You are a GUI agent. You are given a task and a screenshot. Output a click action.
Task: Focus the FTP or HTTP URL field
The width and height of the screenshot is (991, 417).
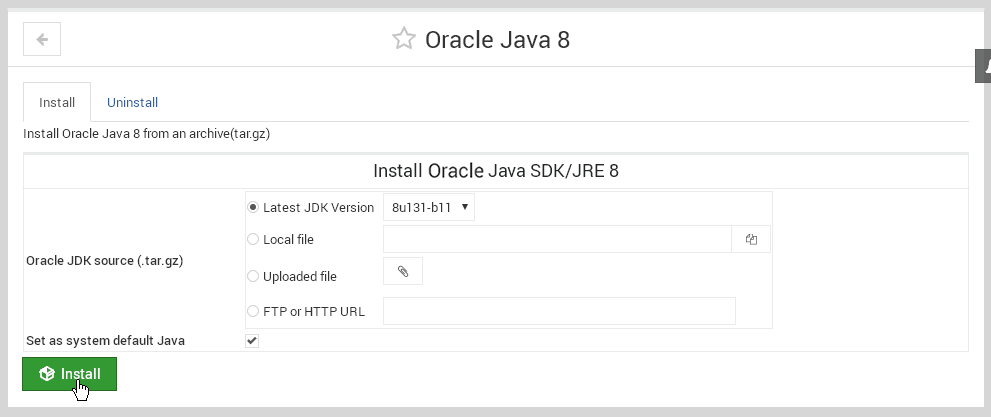coord(559,311)
